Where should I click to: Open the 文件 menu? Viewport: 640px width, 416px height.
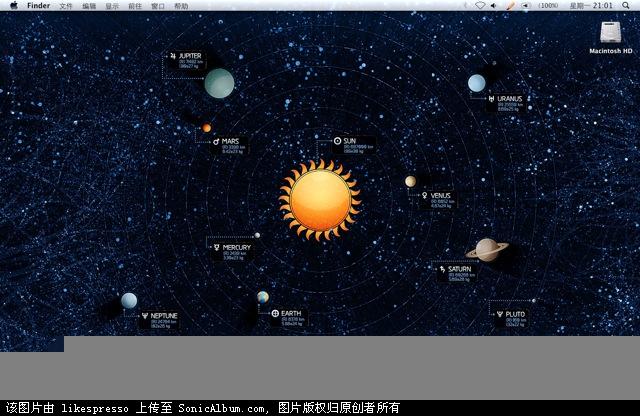pos(66,6)
